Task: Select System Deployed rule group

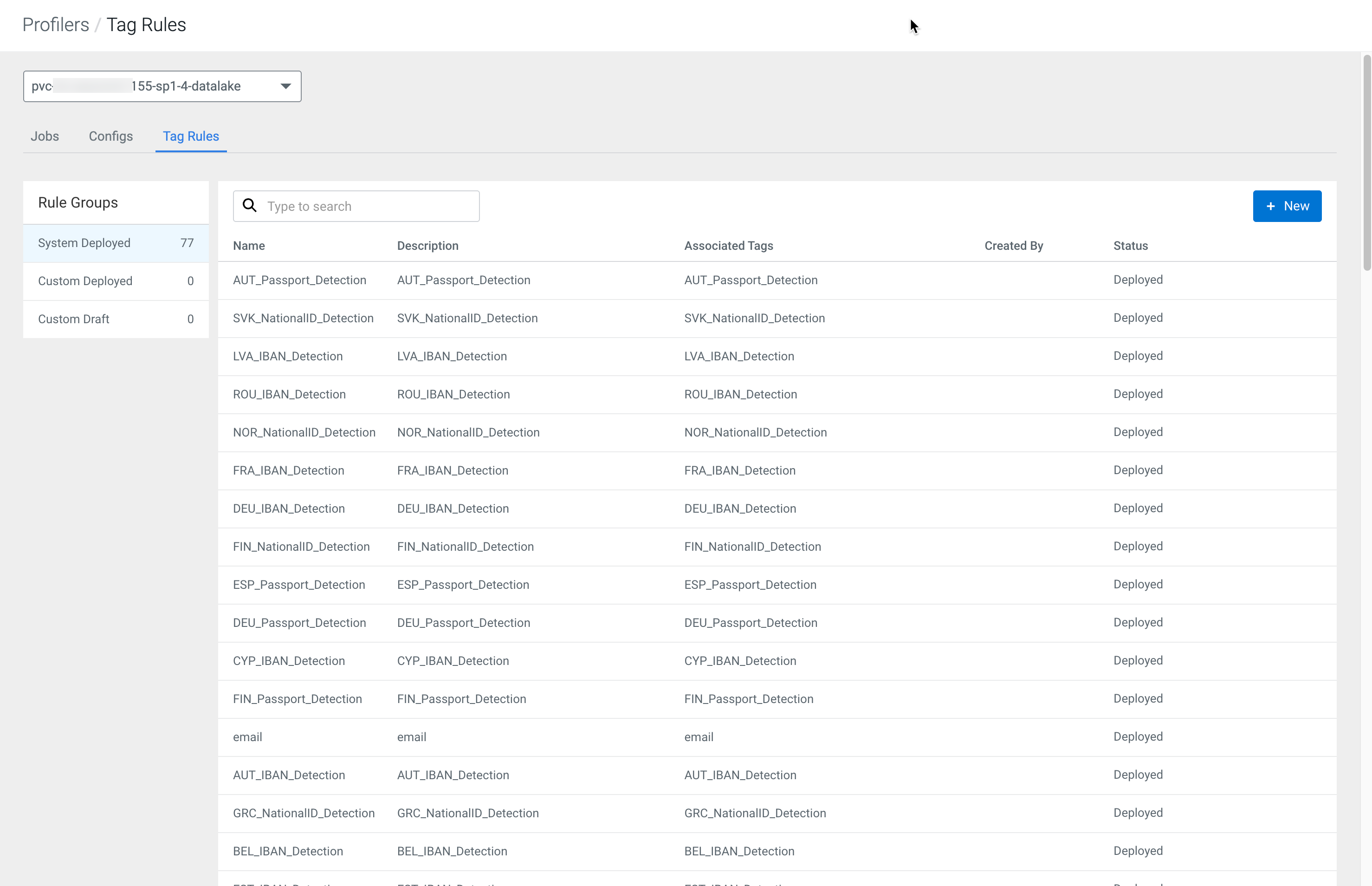Action: [116, 243]
